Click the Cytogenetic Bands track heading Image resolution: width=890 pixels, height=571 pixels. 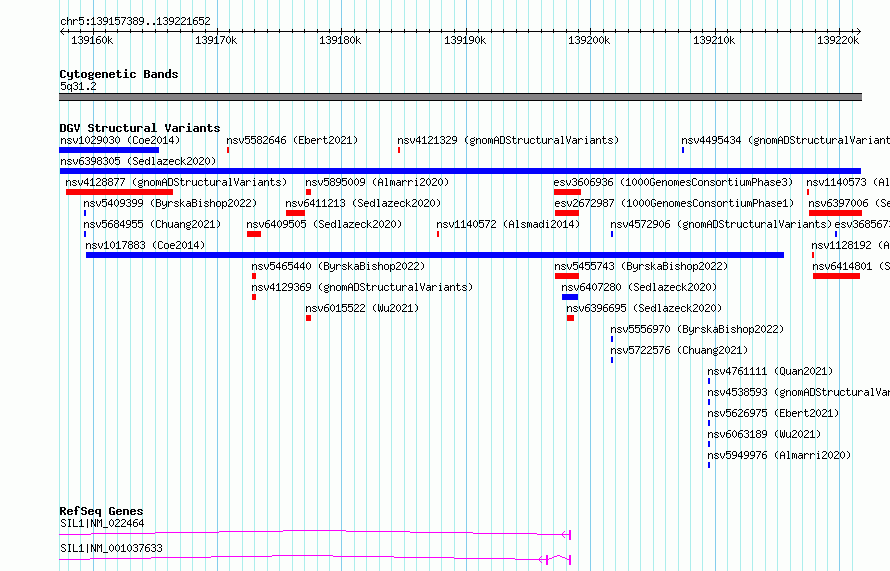pos(119,74)
